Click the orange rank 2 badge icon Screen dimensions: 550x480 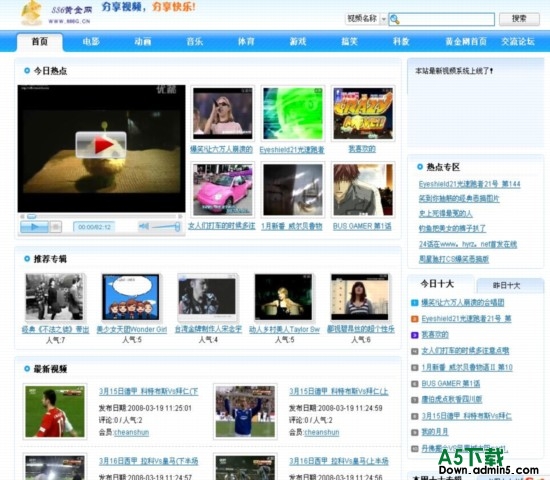415,319
